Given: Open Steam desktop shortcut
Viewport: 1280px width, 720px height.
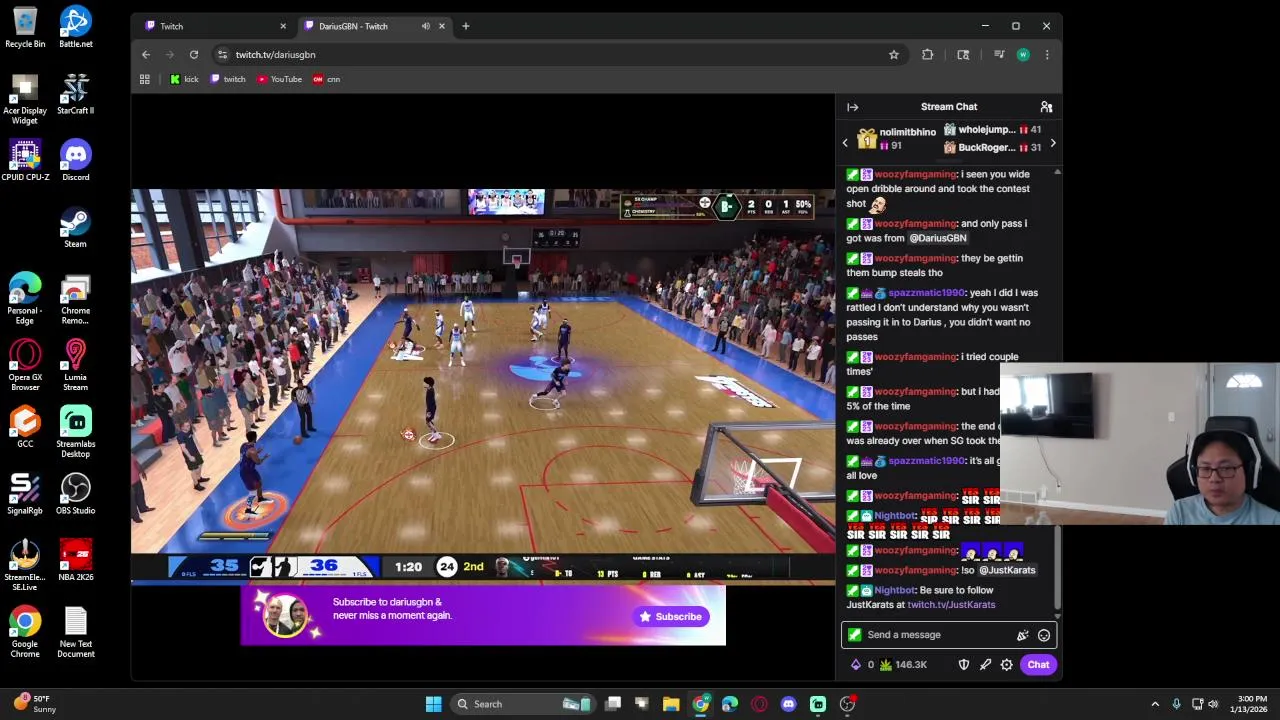Looking at the screenshot, I should pos(75,227).
